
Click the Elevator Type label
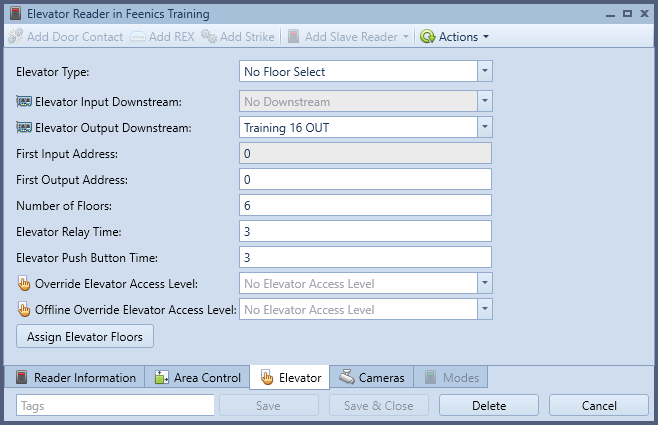pyautogui.click(x=52, y=72)
